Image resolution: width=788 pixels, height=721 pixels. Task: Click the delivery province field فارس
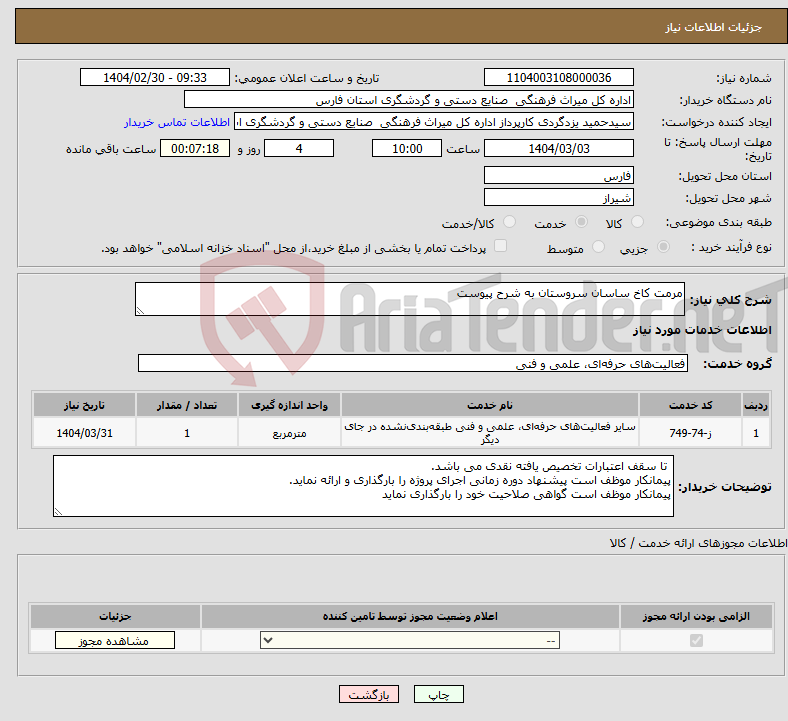coord(558,175)
